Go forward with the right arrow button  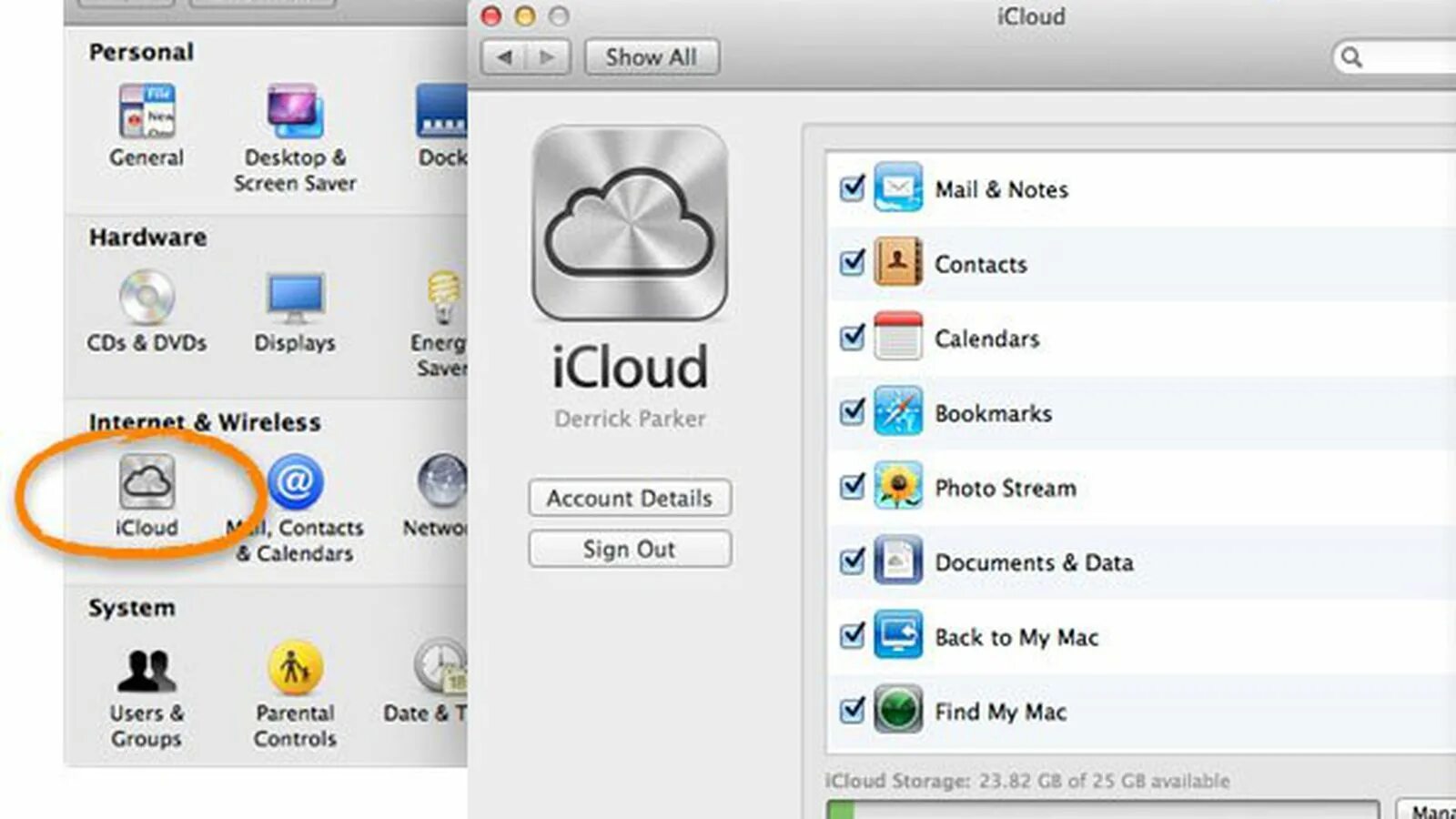tap(548, 57)
